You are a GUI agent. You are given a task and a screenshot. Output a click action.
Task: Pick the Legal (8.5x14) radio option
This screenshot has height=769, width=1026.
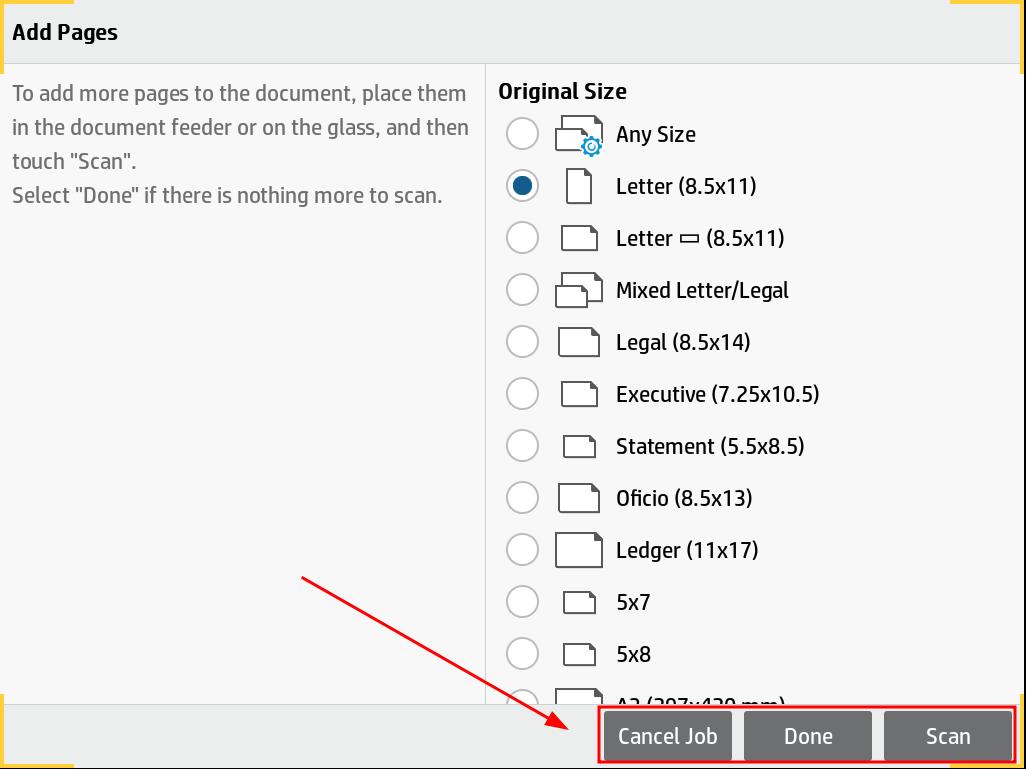(522, 342)
